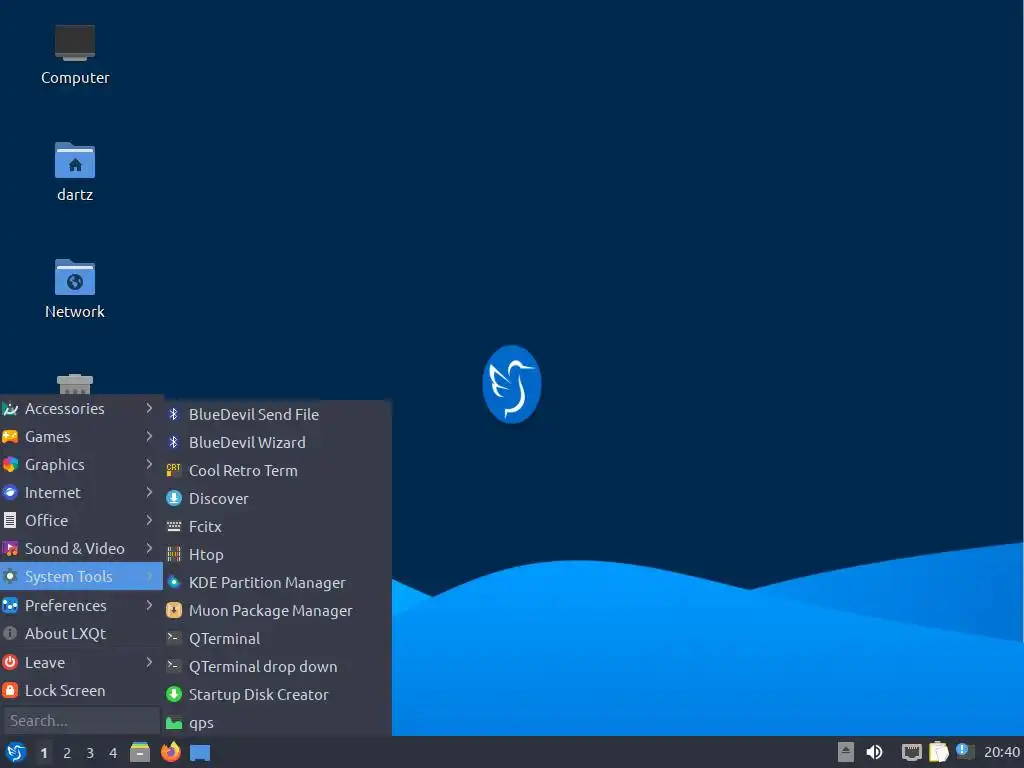The width and height of the screenshot is (1024, 768).
Task: Click the Cool Retro Term CRT icon
Action: pyautogui.click(x=173, y=470)
